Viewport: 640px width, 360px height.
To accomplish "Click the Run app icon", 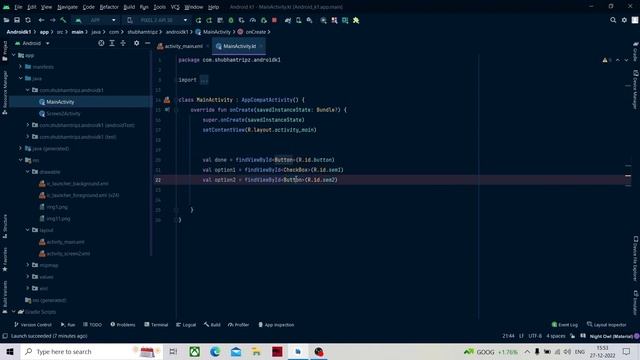I will pos(198,20).
